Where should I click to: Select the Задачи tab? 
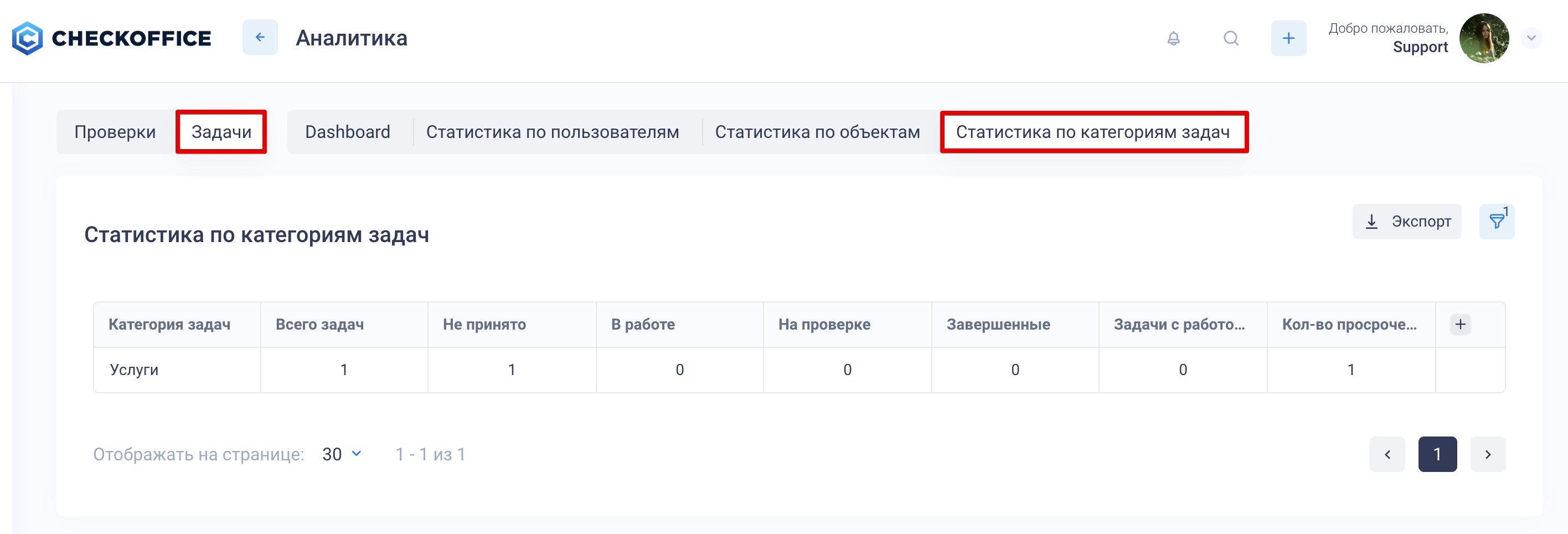[x=221, y=131]
